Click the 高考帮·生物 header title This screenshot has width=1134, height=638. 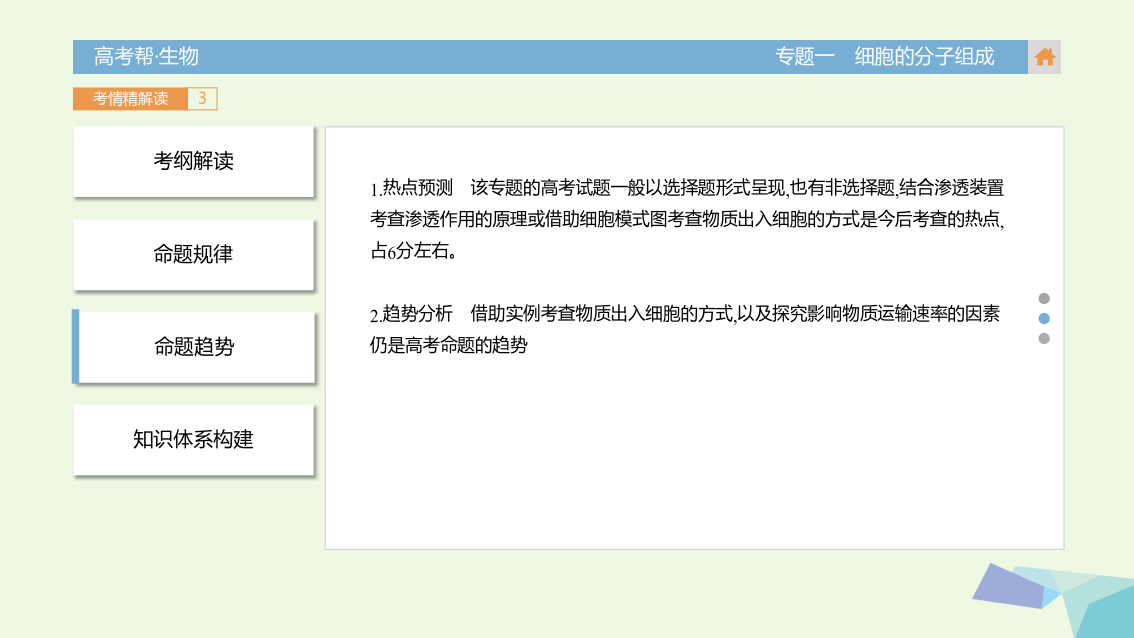[x=146, y=56]
